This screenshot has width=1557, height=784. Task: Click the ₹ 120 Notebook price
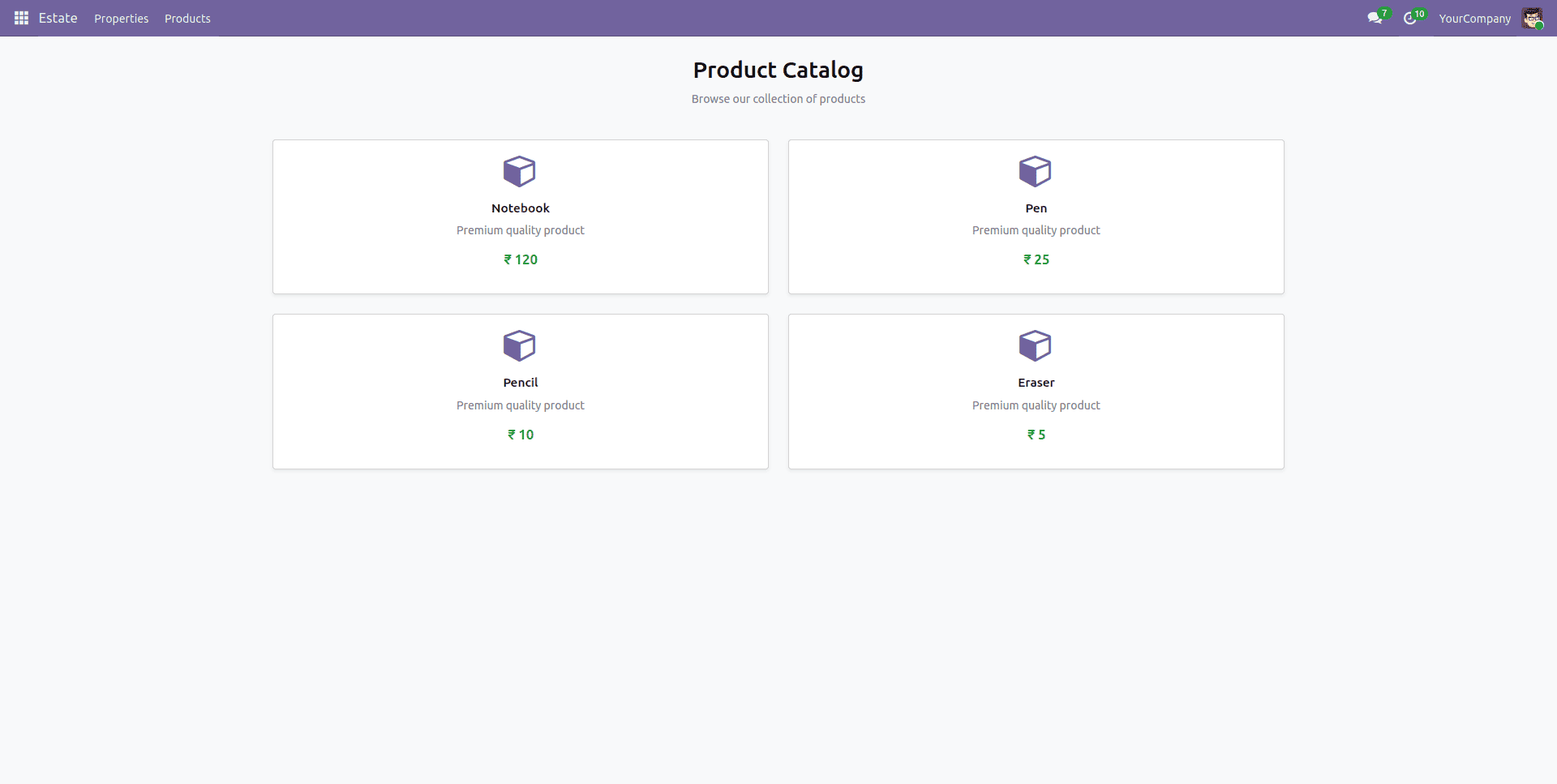pyautogui.click(x=520, y=259)
